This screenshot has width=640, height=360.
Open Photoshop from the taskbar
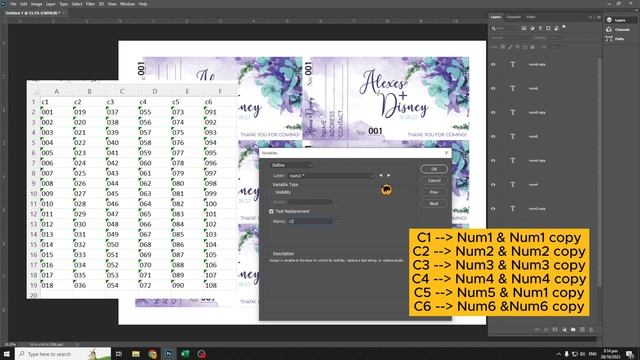pos(169,354)
